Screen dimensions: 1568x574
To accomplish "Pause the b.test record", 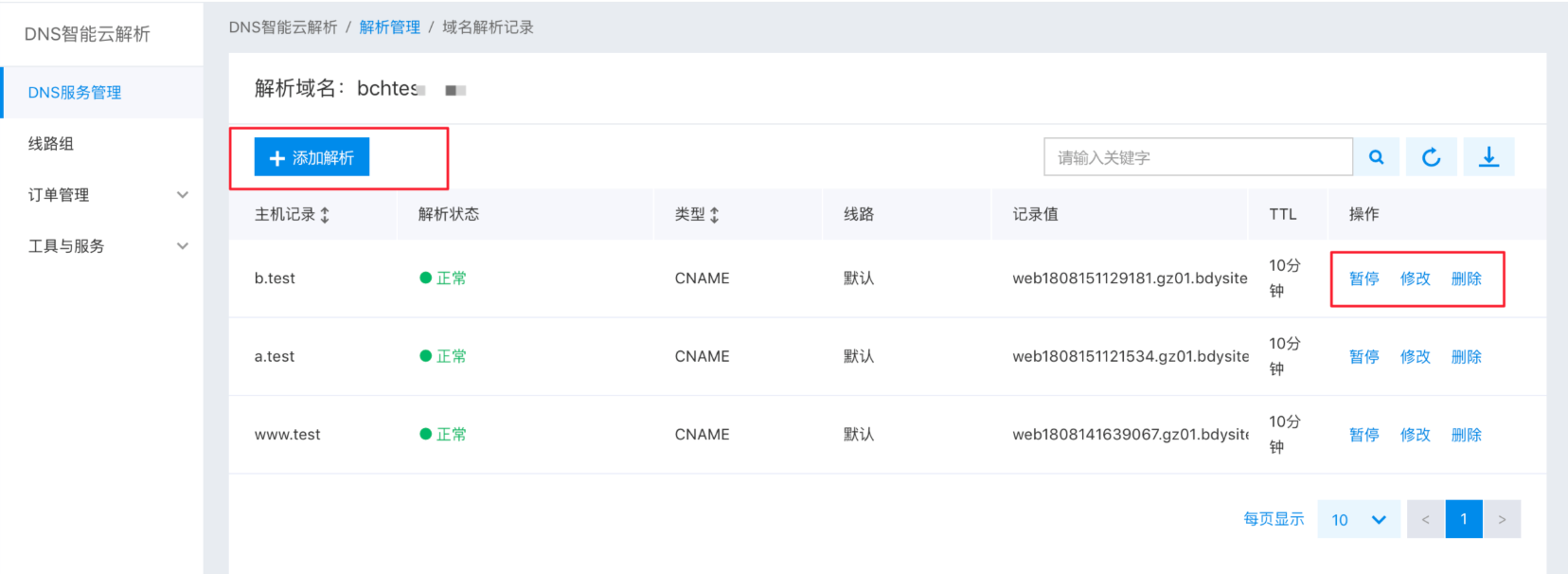I will click(x=1364, y=278).
